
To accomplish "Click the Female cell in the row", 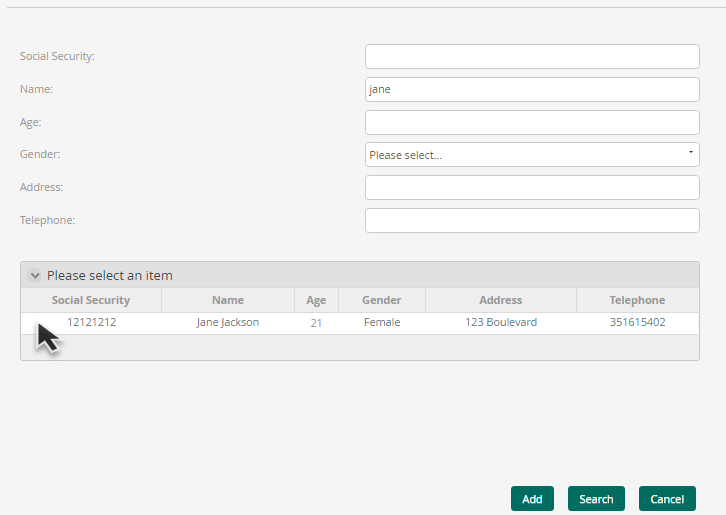I will tap(382, 323).
